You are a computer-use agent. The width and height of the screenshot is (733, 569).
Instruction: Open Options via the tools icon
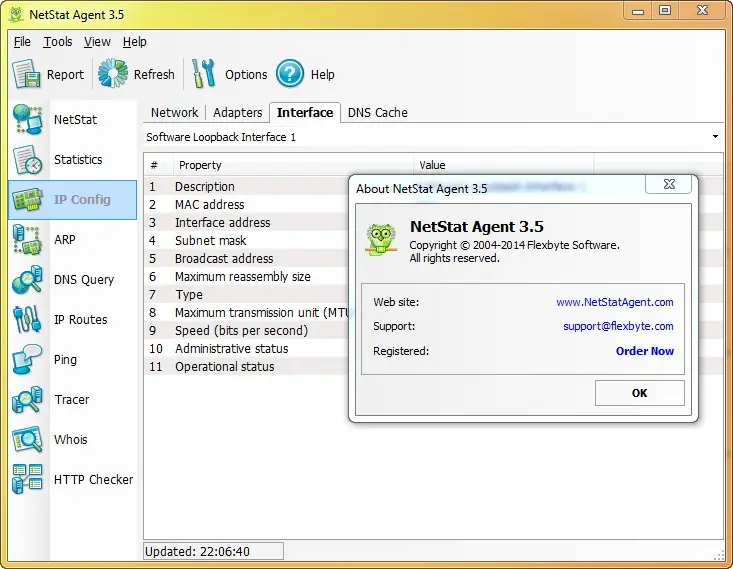point(204,73)
